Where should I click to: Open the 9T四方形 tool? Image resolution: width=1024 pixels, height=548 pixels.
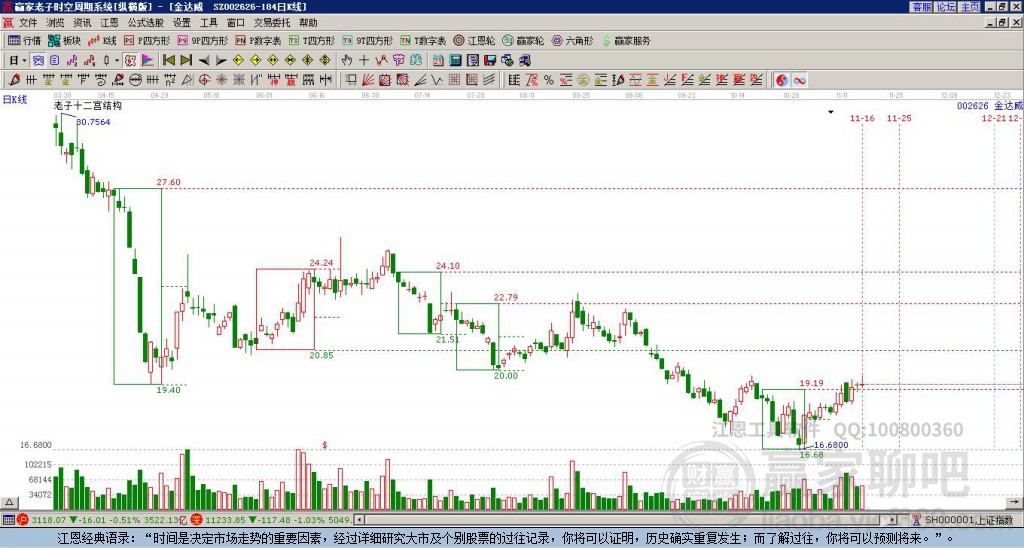click(368, 40)
